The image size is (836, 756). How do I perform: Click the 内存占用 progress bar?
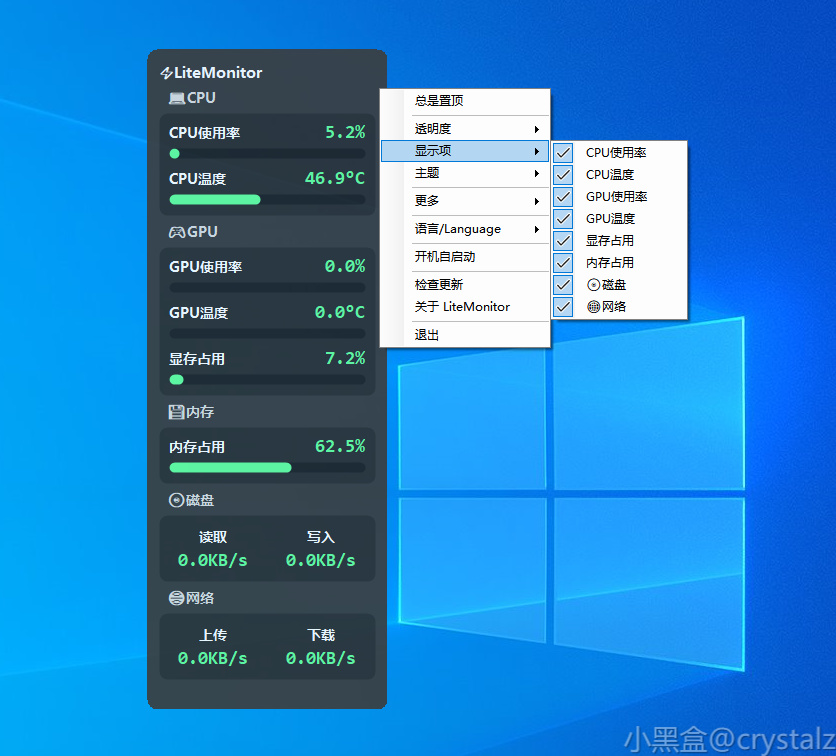267,468
